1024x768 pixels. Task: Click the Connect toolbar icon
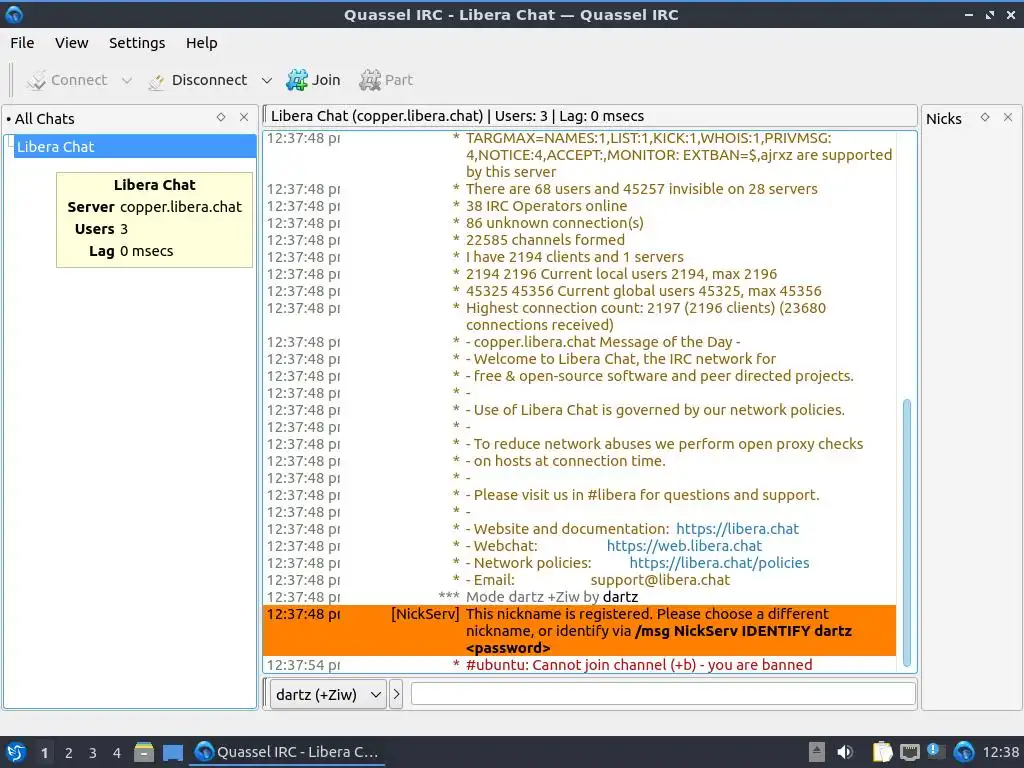click(x=37, y=80)
